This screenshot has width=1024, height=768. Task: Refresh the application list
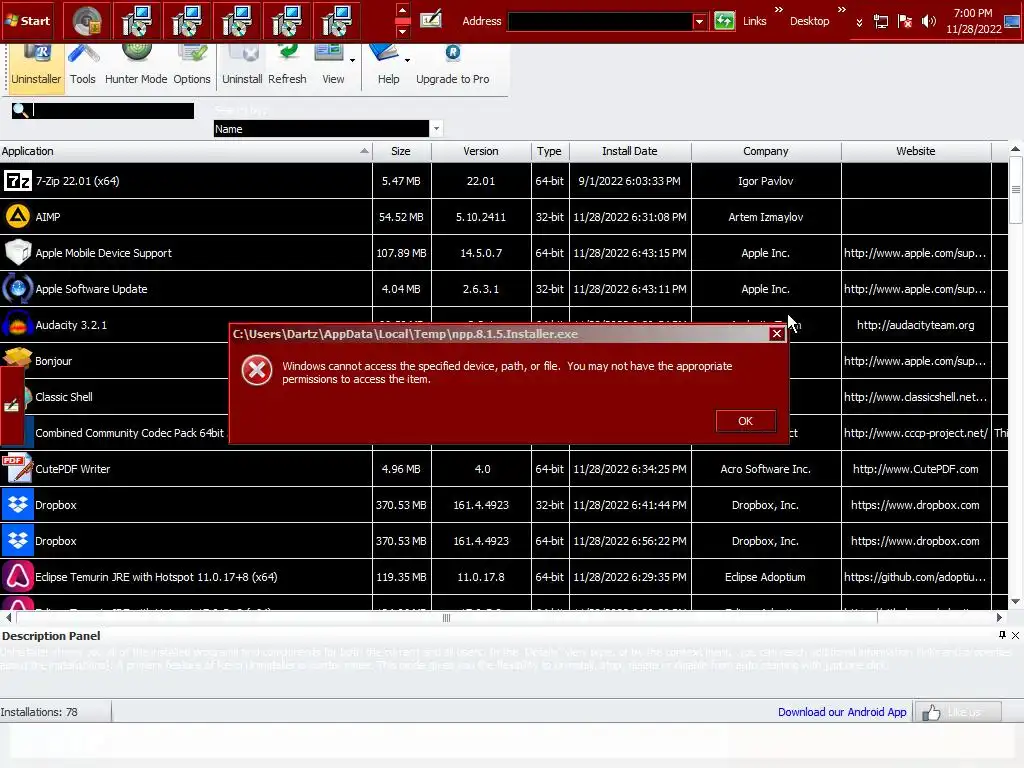287,68
